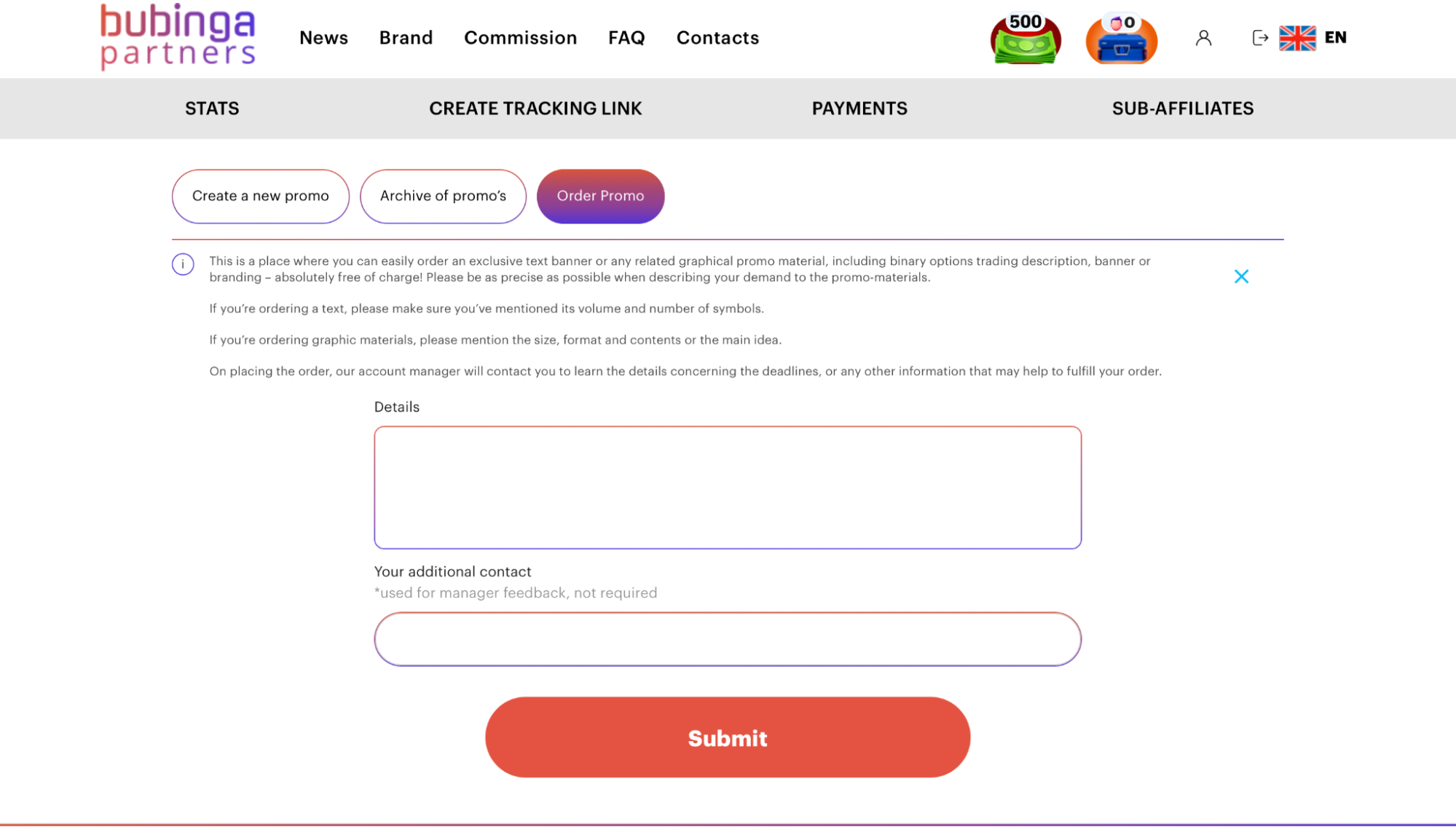Open the blue treasure chest icon

pyautogui.click(x=1122, y=39)
